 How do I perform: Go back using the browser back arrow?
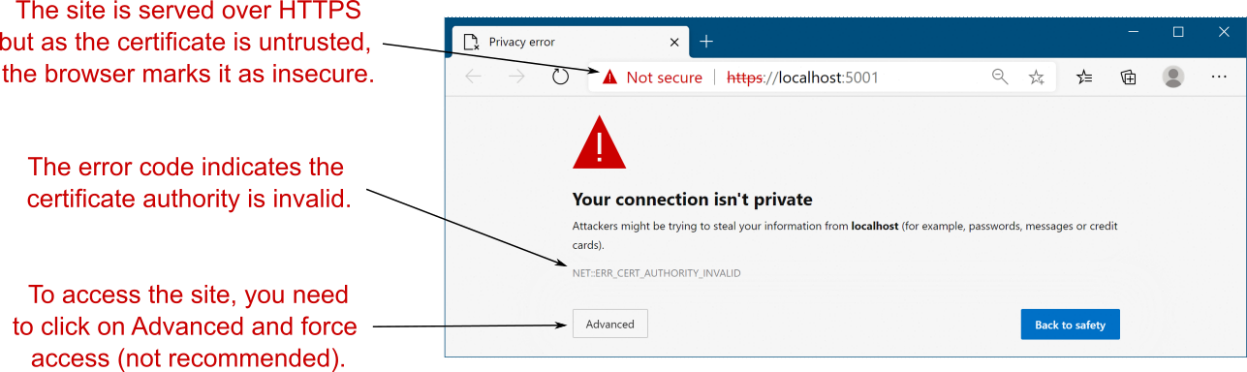tap(474, 77)
